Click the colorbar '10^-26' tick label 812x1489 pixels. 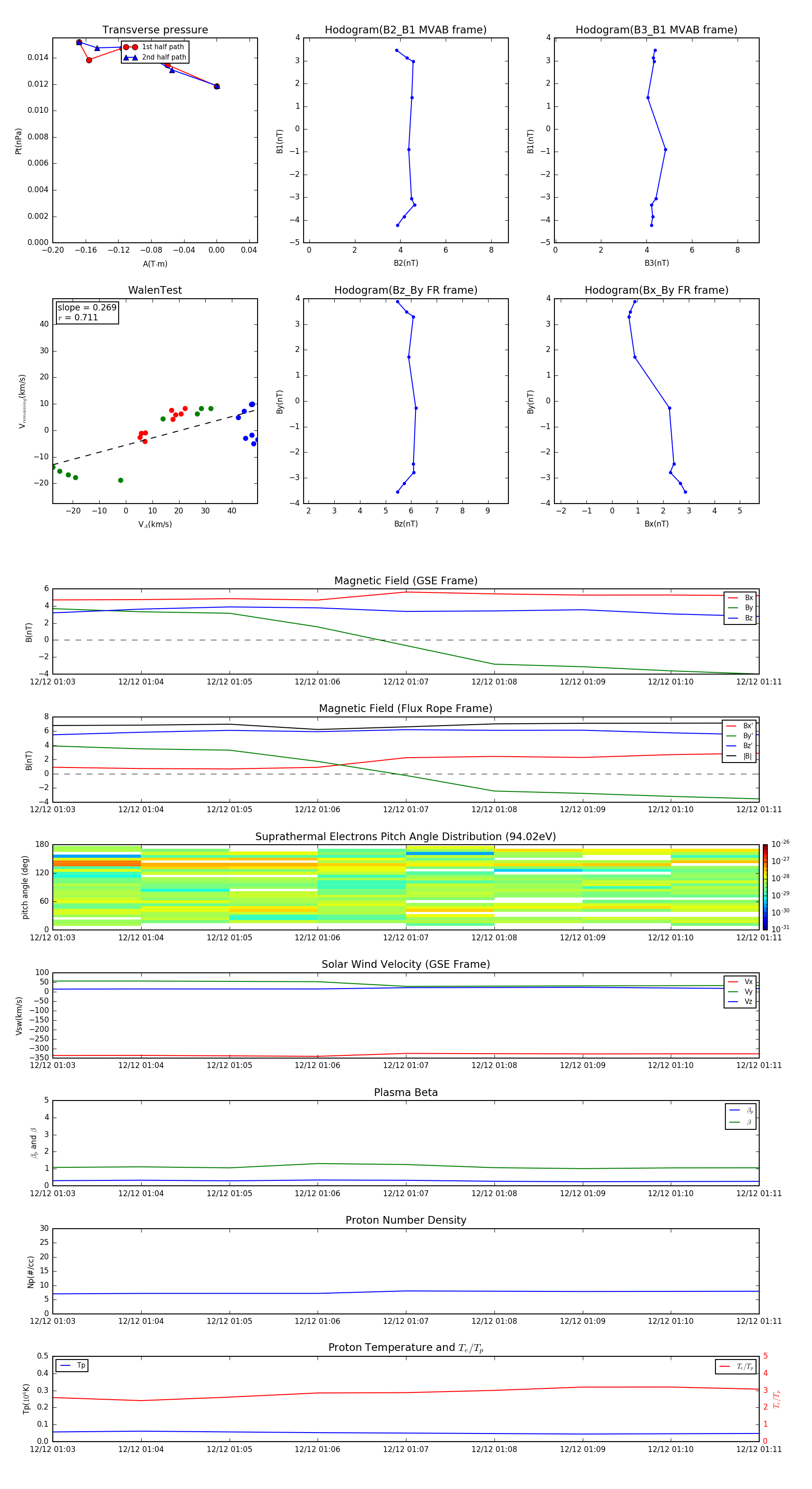pyautogui.click(x=780, y=844)
